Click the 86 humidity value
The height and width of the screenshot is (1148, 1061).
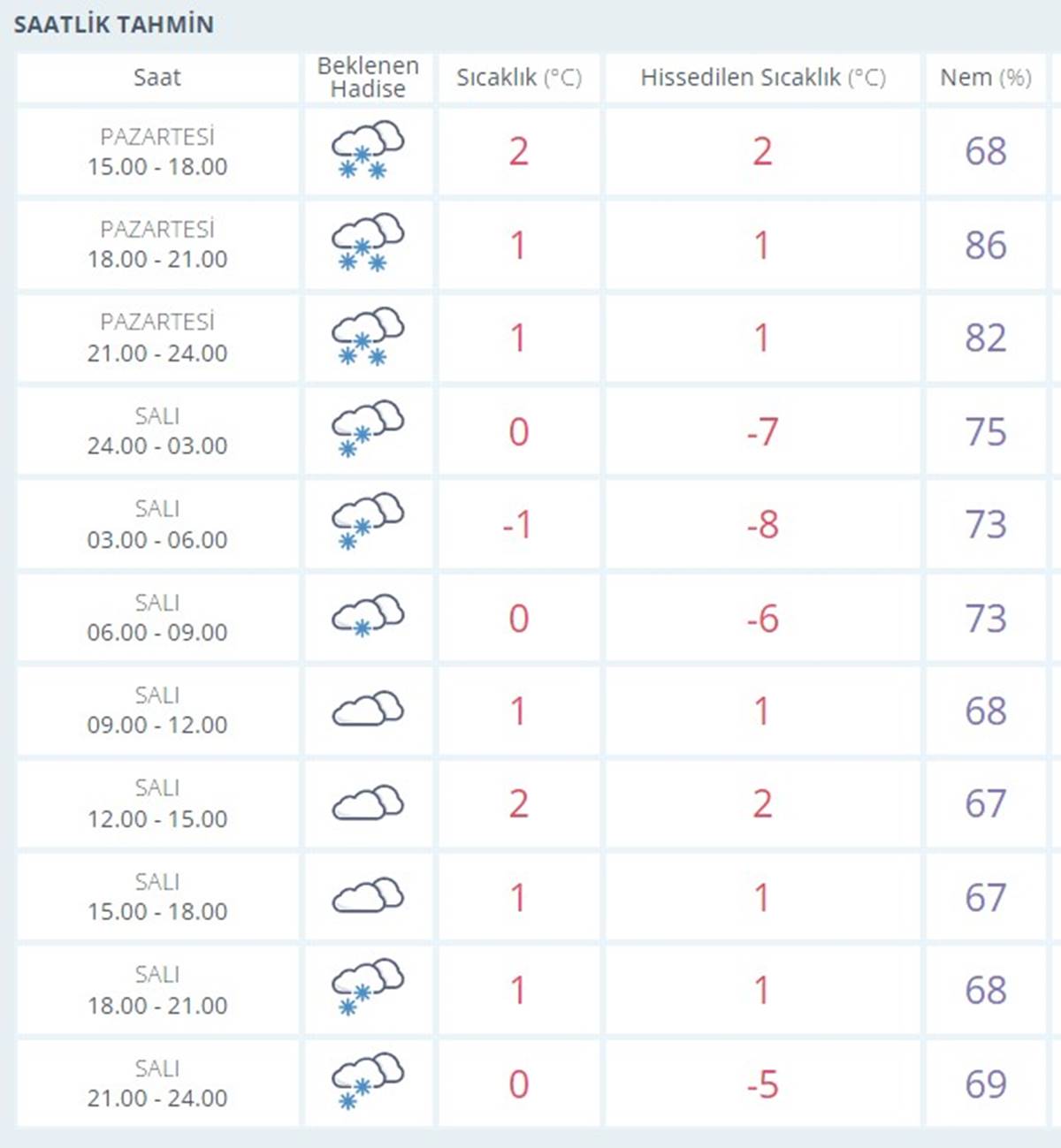[x=985, y=245]
